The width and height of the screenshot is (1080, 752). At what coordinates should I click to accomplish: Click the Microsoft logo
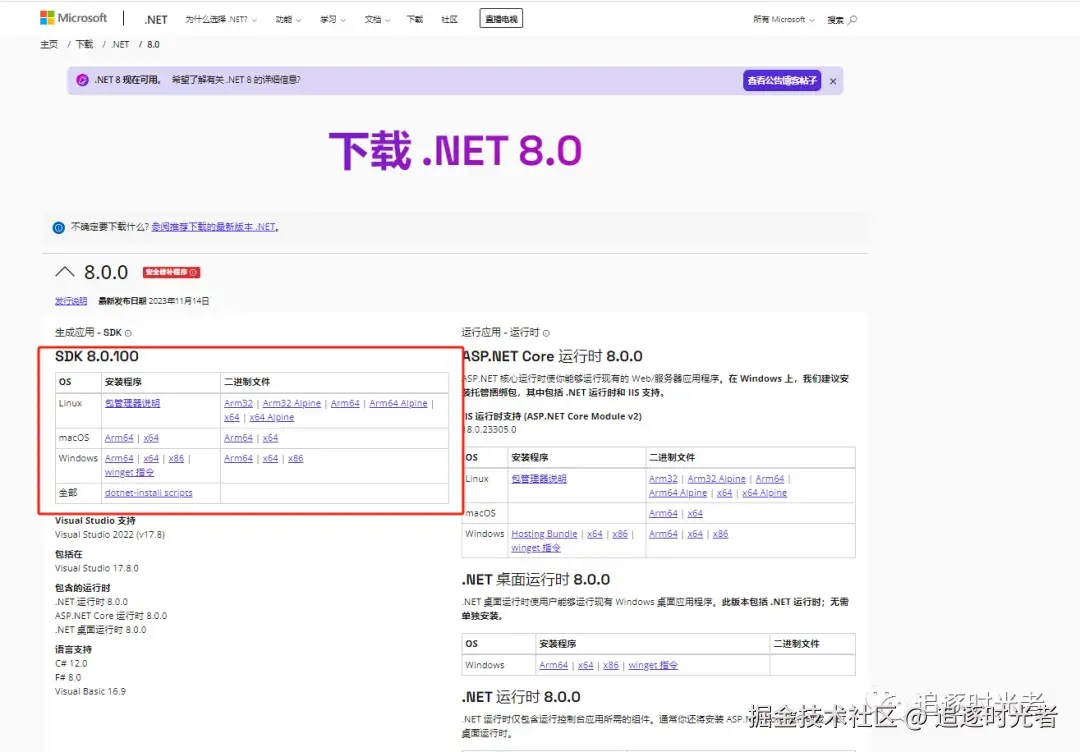[73, 18]
